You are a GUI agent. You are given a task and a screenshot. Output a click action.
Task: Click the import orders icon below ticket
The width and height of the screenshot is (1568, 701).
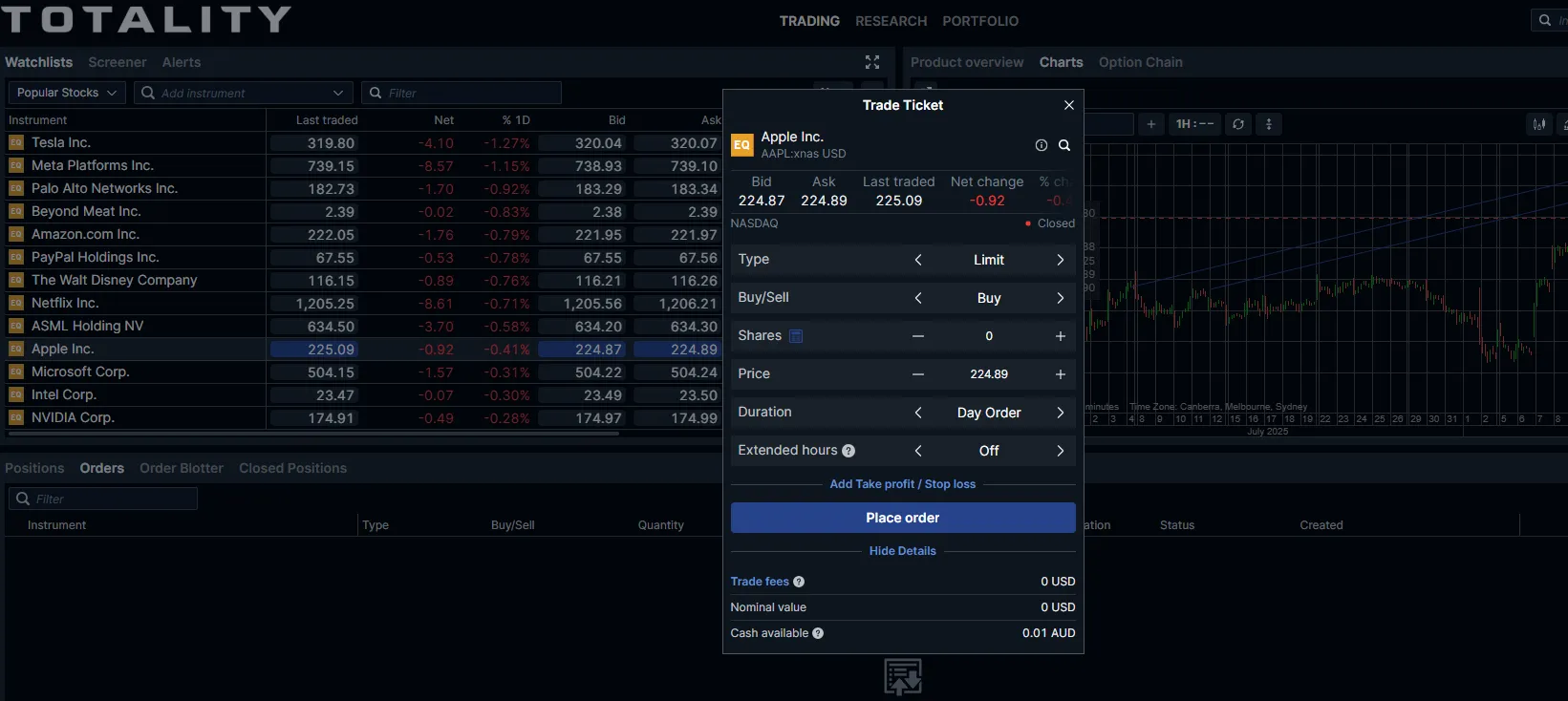coord(902,676)
